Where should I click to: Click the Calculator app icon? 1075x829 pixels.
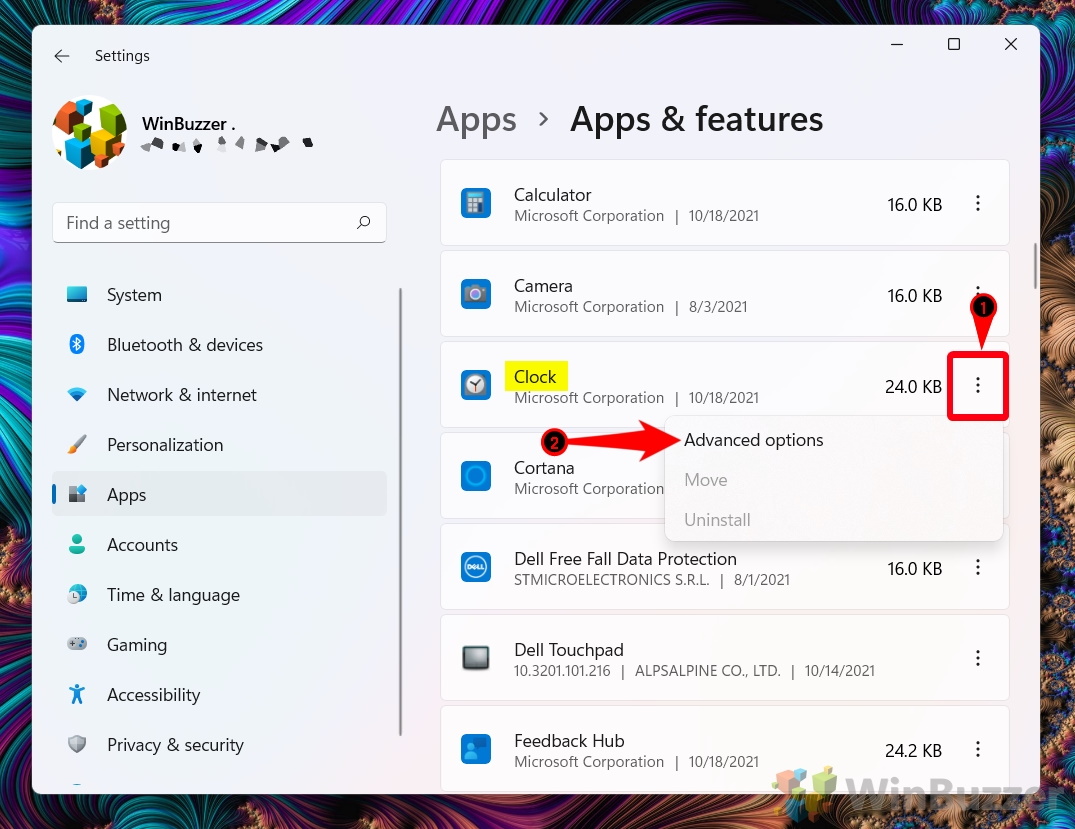pyautogui.click(x=476, y=203)
